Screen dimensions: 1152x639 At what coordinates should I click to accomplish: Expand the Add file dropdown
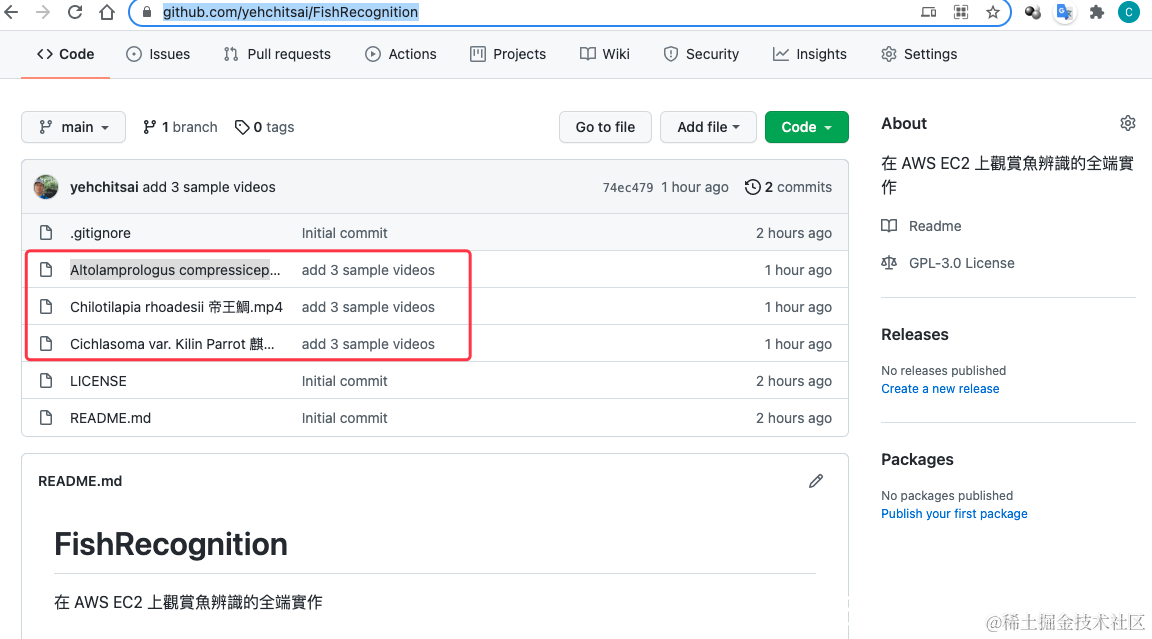[x=708, y=127]
